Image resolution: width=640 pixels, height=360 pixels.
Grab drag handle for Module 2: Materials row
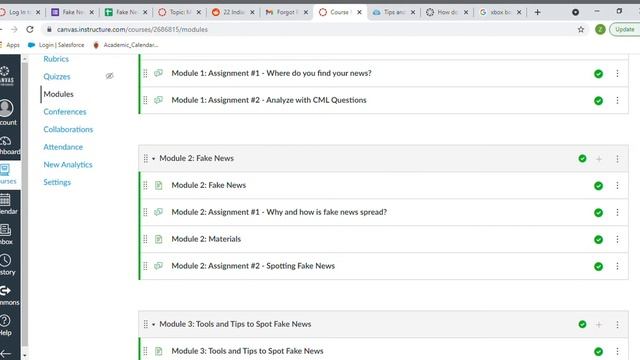pyautogui.click(x=145, y=239)
